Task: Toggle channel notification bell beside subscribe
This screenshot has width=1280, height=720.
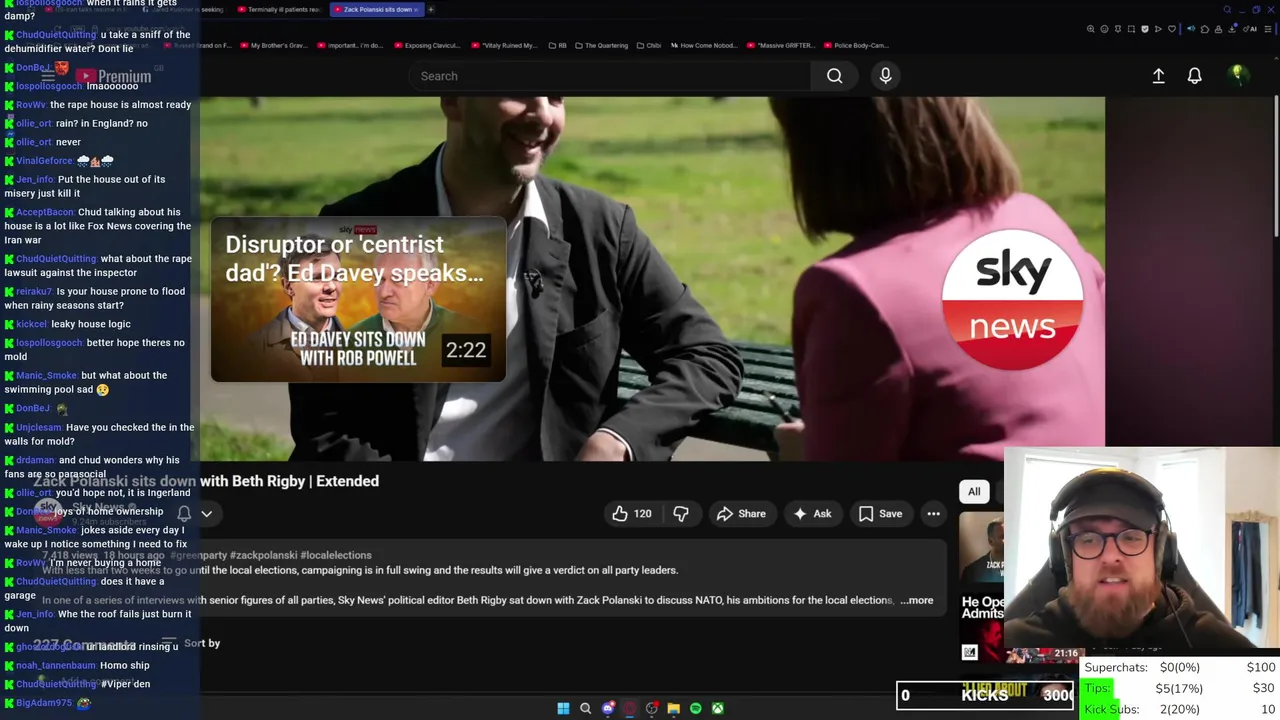Action: tap(184, 513)
